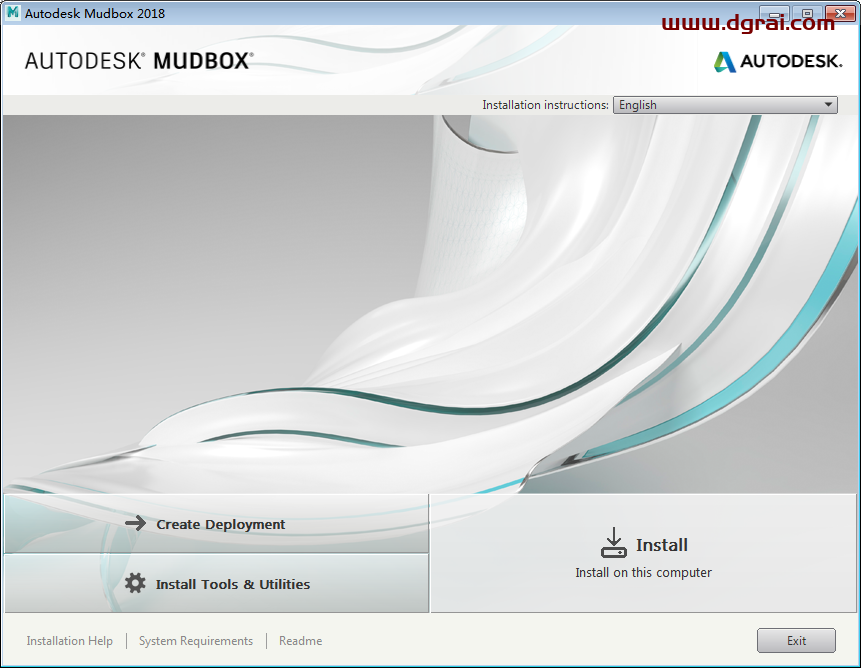Open the Installation instructions language dropdown
Viewport: 861px width, 668px height.
click(x=725, y=105)
